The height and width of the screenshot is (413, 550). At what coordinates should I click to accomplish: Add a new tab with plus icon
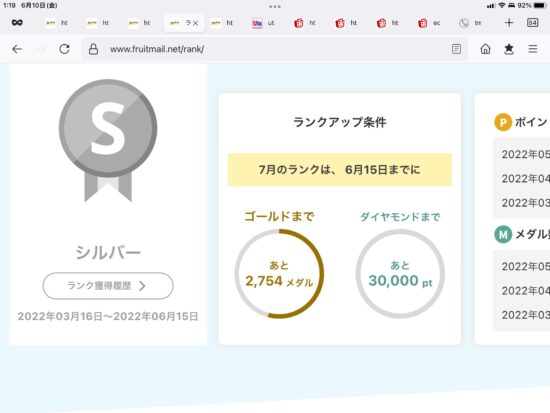(x=509, y=23)
